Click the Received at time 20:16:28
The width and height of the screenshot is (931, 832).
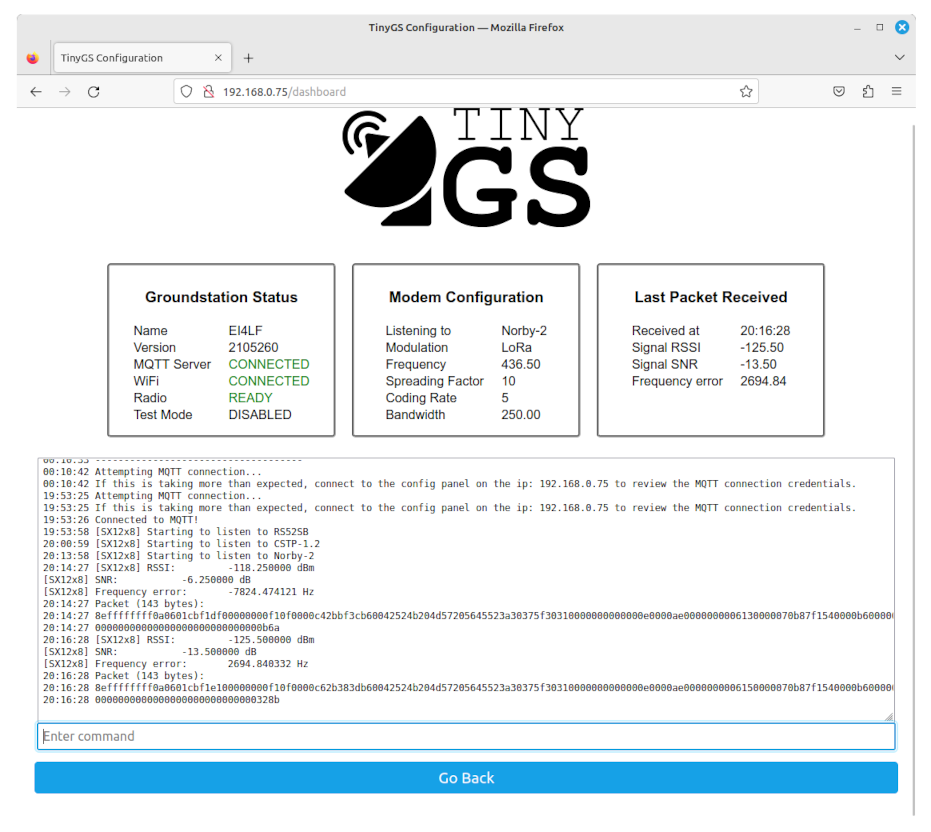tap(765, 331)
